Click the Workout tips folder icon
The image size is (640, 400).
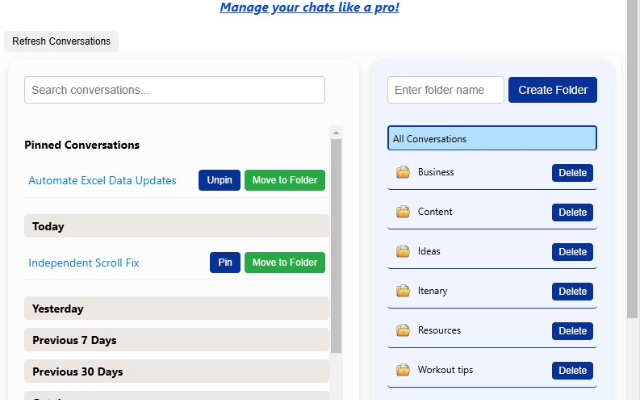click(x=403, y=370)
